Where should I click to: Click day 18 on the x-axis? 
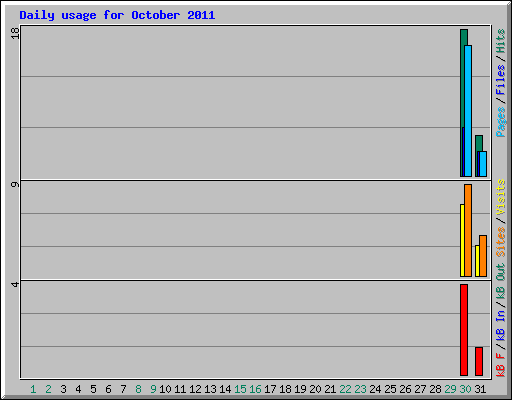tap(285, 389)
